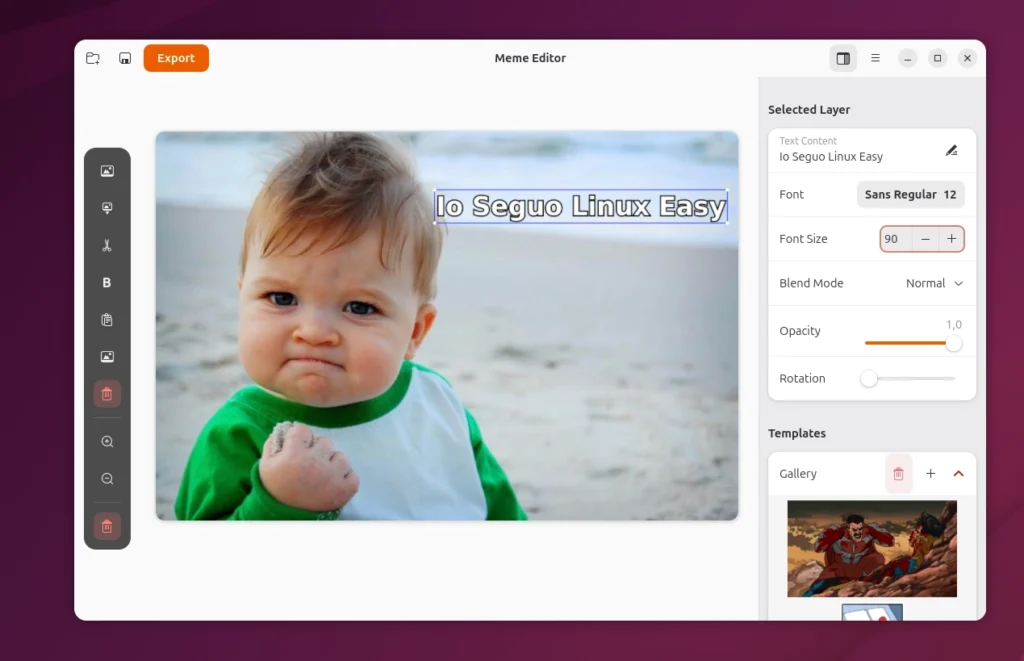Zoom out of the canvas

pyautogui.click(x=107, y=479)
